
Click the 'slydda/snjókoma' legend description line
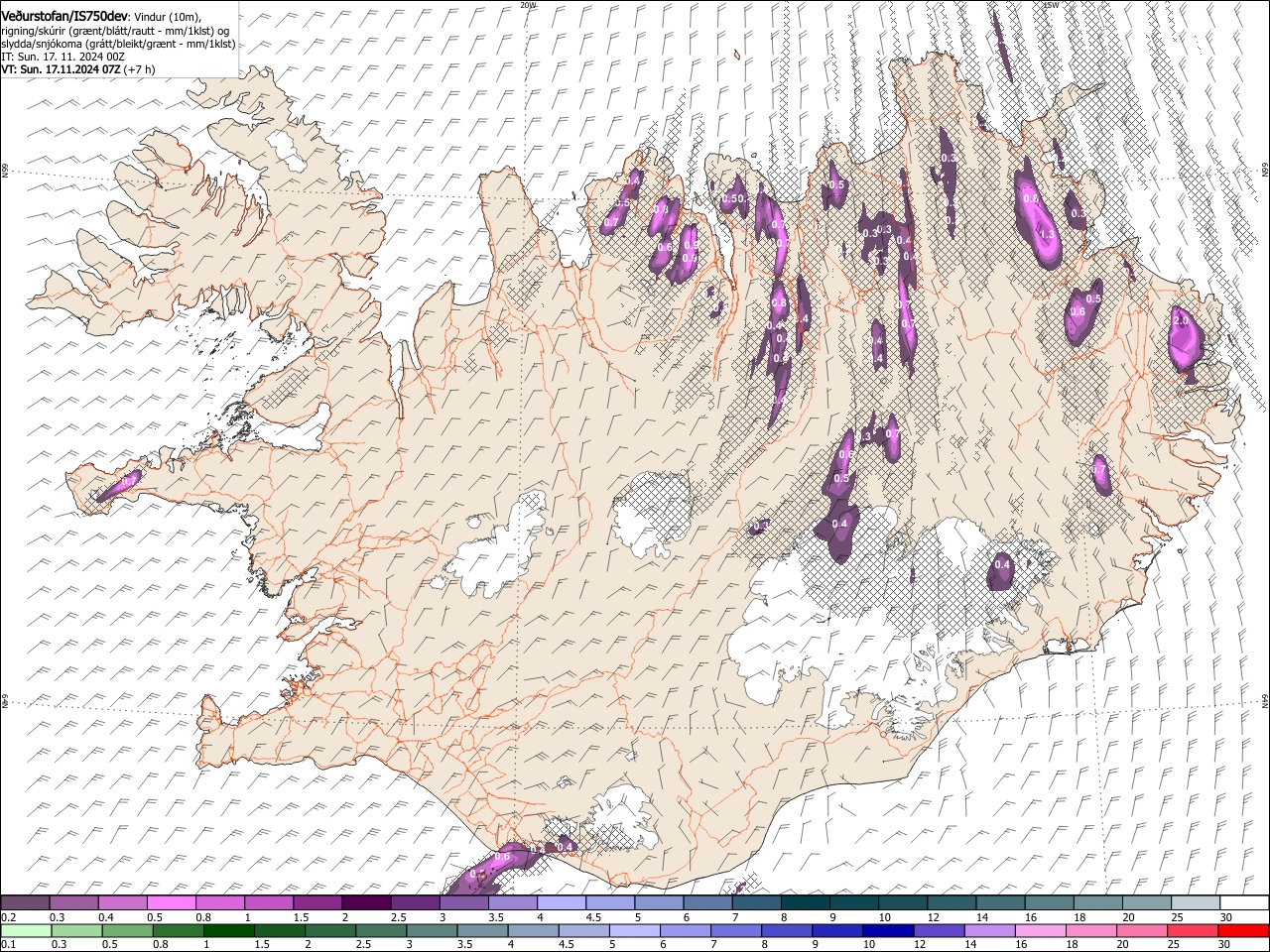pyautogui.click(x=119, y=45)
